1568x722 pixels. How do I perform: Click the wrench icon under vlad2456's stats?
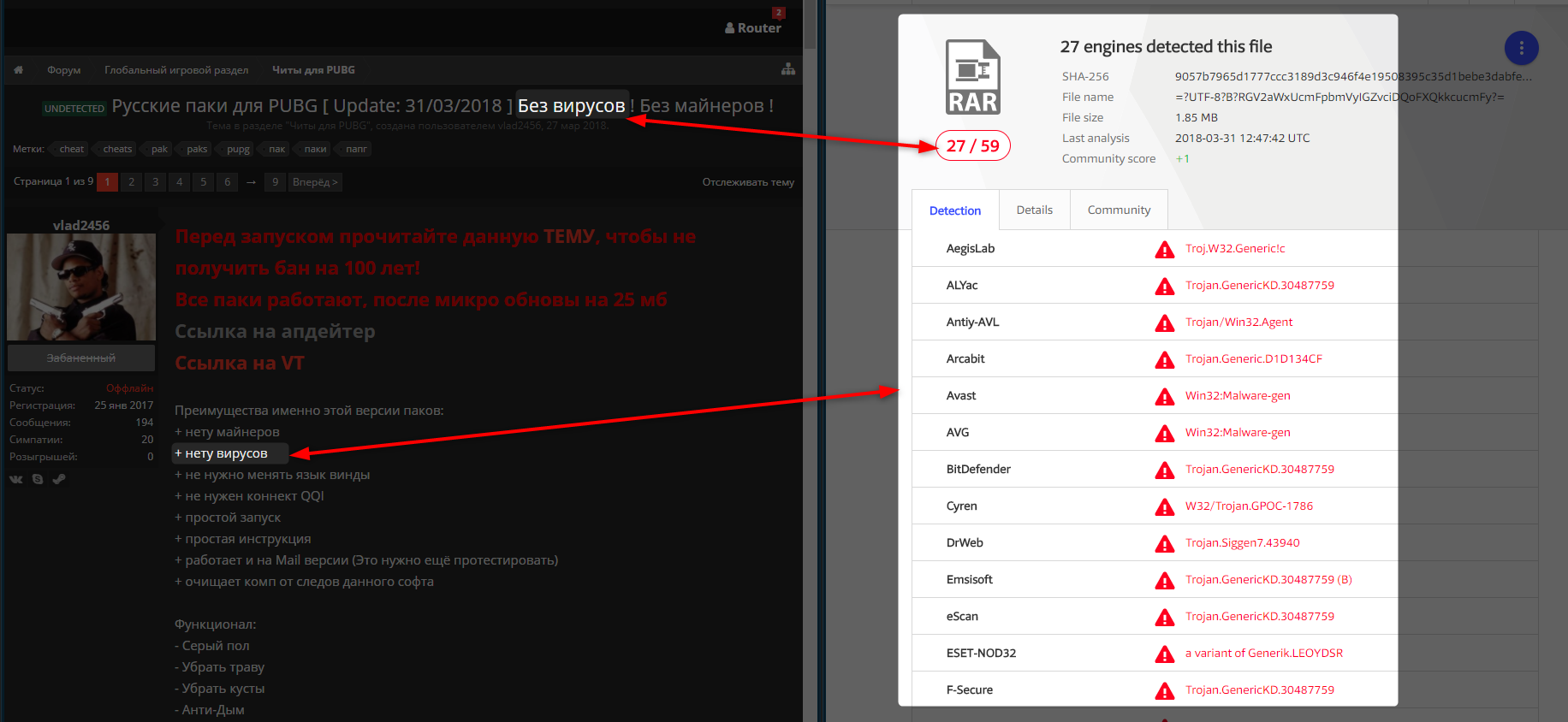tap(59, 479)
